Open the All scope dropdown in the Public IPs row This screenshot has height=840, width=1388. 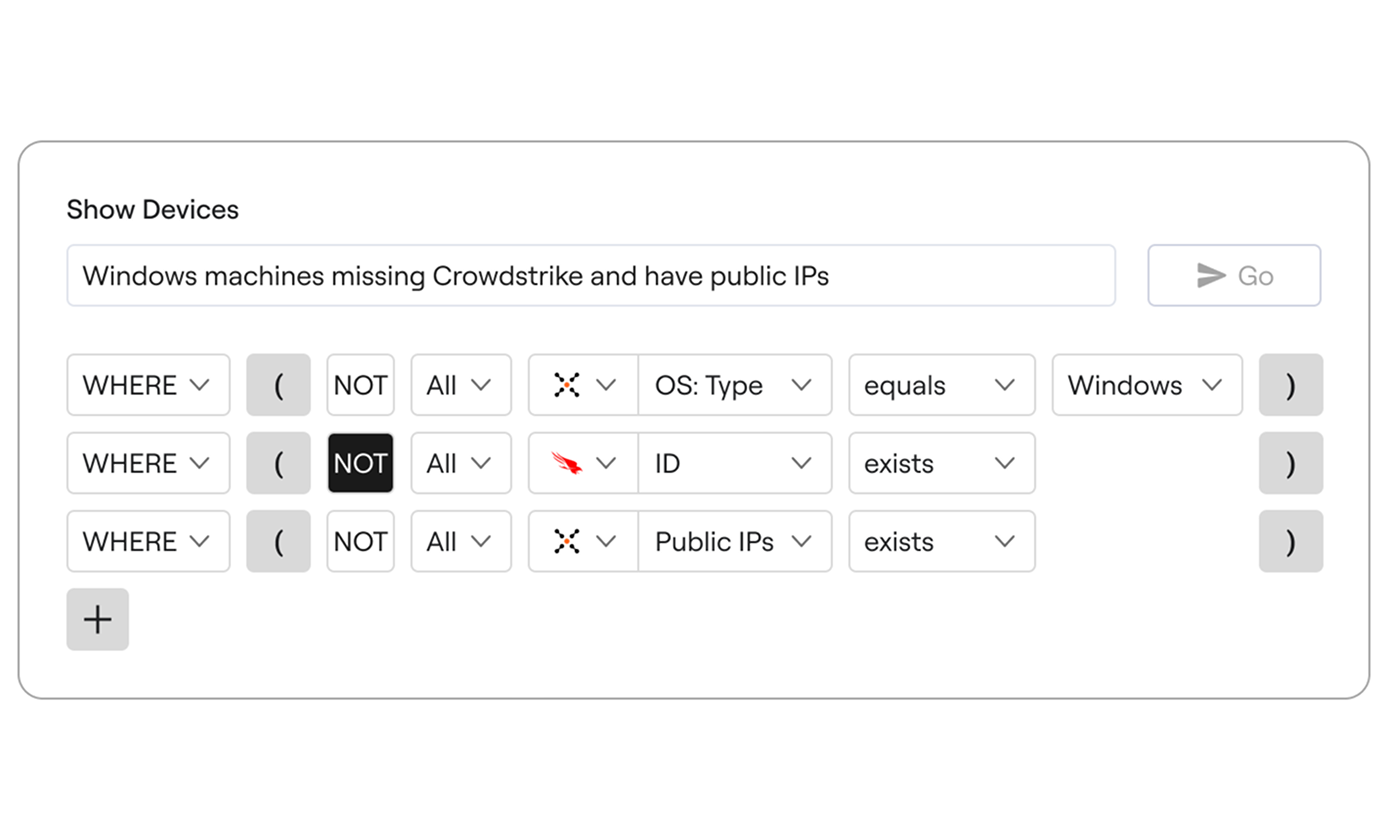(460, 541)
